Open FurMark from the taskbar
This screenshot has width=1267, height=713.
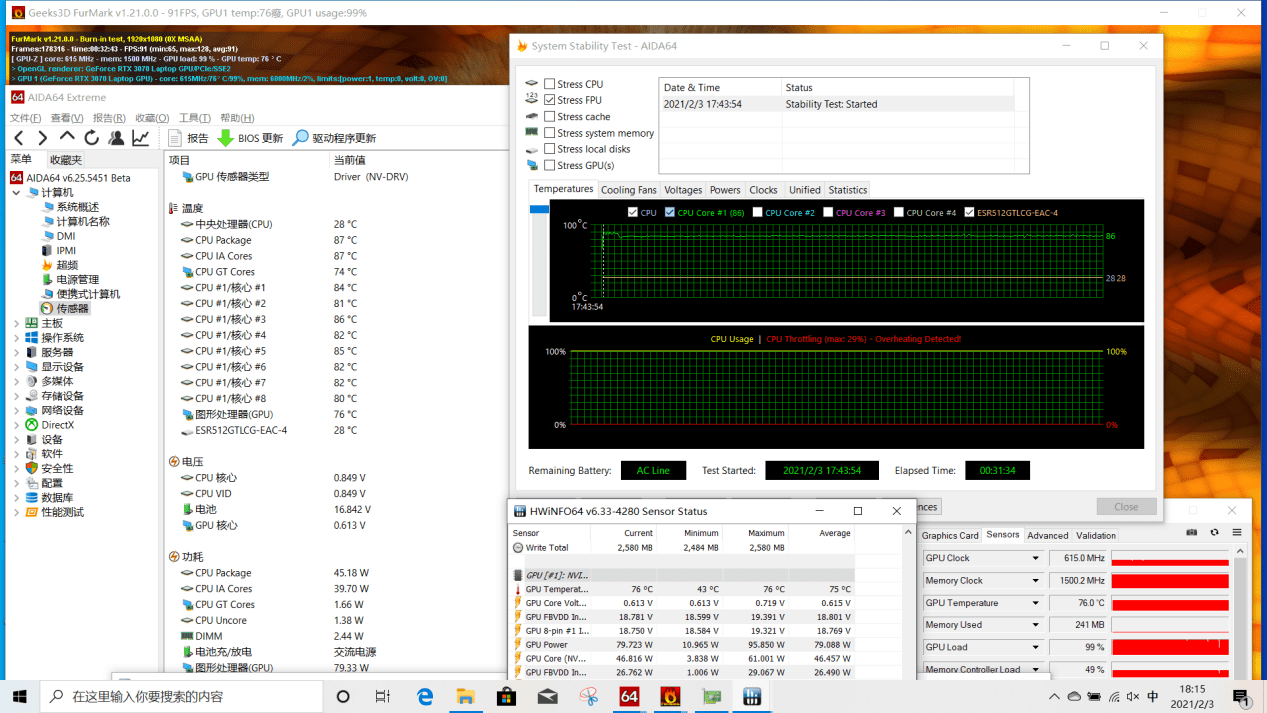670,696
